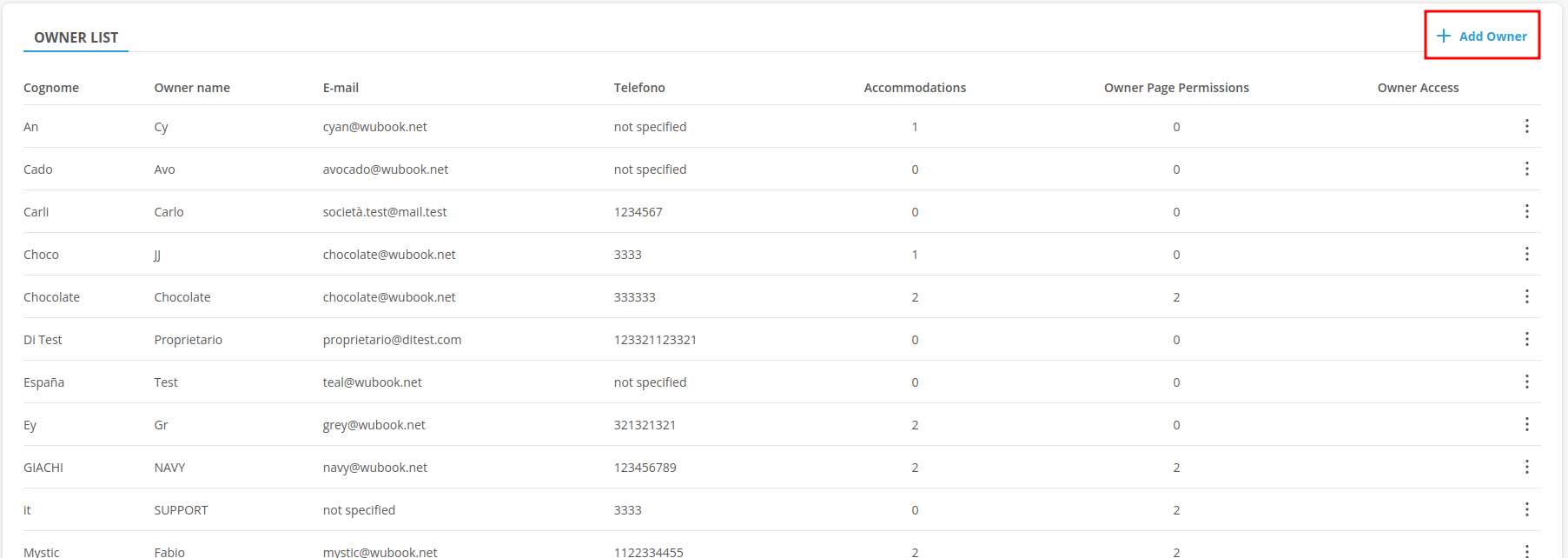Viewport: 1568px width, 558px height.
Task: Open the three-dot menu for España row
Action: [1526, 382]
